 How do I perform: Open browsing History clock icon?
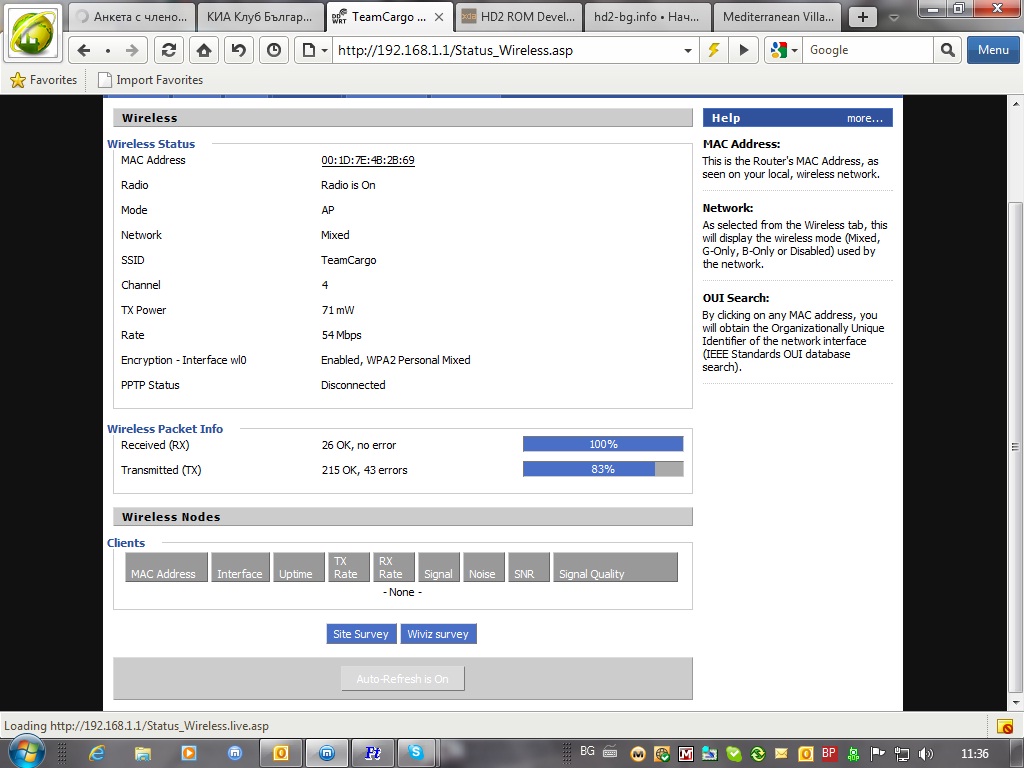coord(273,50)
